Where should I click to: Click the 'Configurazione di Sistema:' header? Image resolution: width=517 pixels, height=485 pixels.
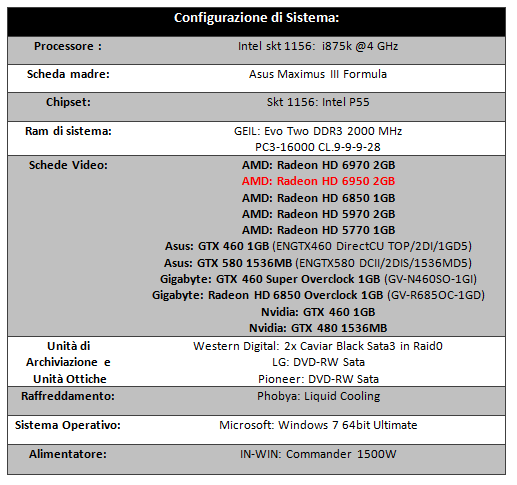tap(256, 18)
